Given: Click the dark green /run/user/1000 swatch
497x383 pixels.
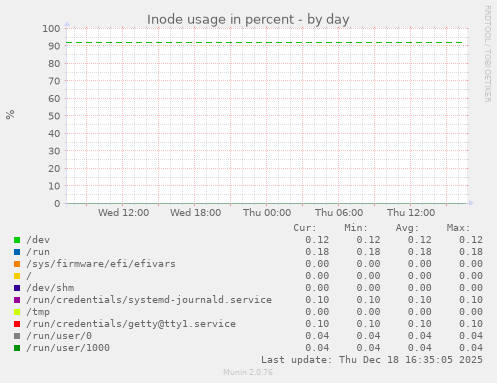Looking at the screenshot, I should [x=17, y=348].
